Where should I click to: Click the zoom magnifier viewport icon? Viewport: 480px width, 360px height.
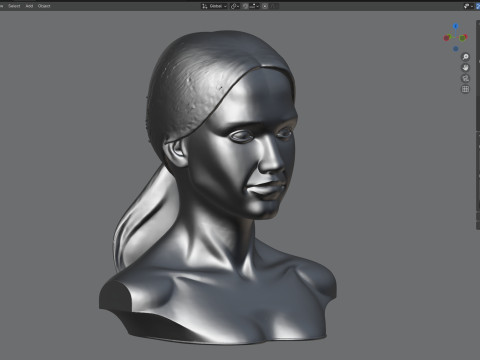click(465, 57)
